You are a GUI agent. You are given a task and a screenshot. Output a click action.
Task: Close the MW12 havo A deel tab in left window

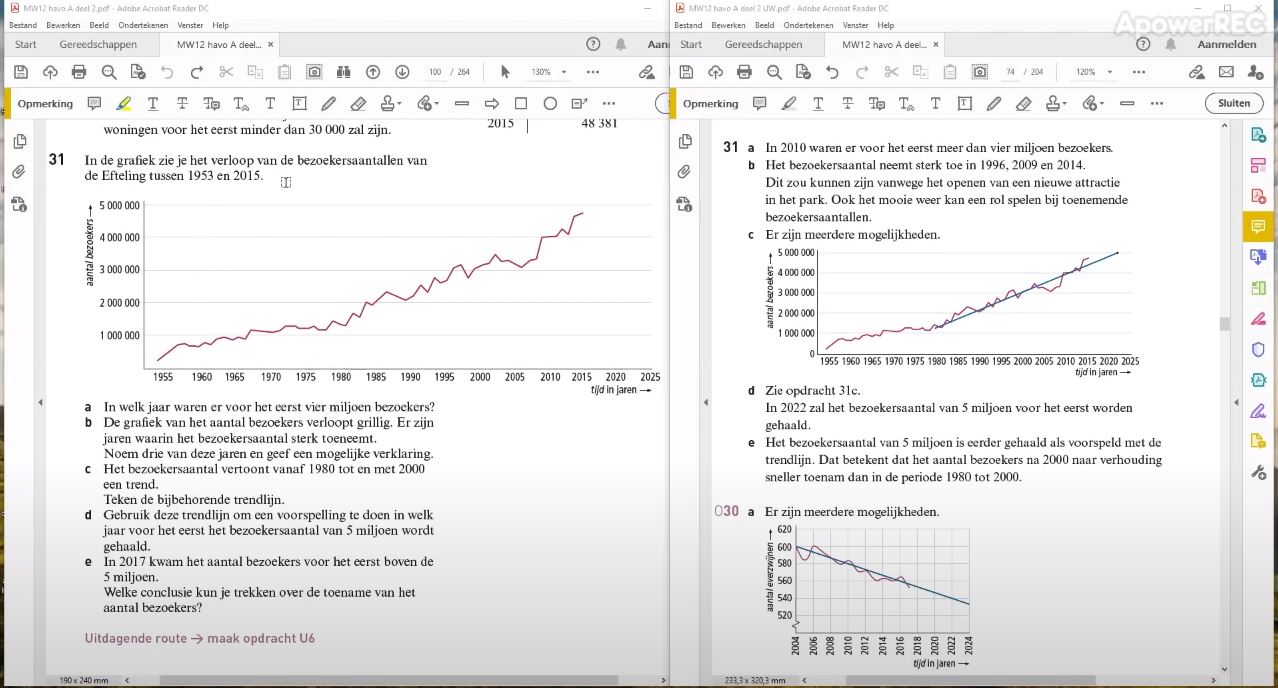tap(270, 44)
